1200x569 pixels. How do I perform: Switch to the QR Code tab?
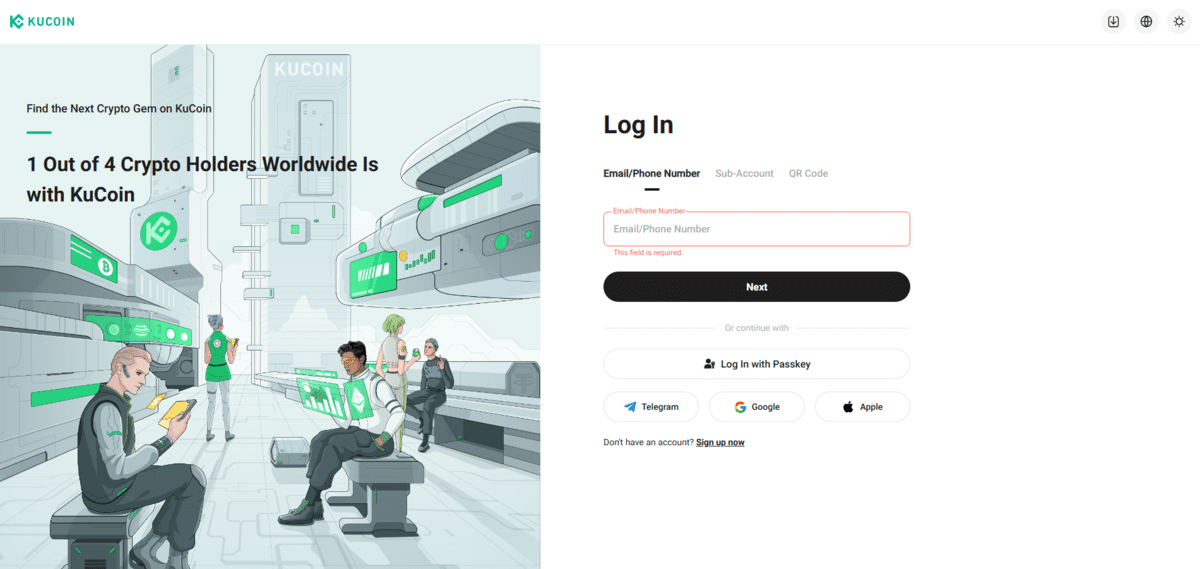coord(808,173)
